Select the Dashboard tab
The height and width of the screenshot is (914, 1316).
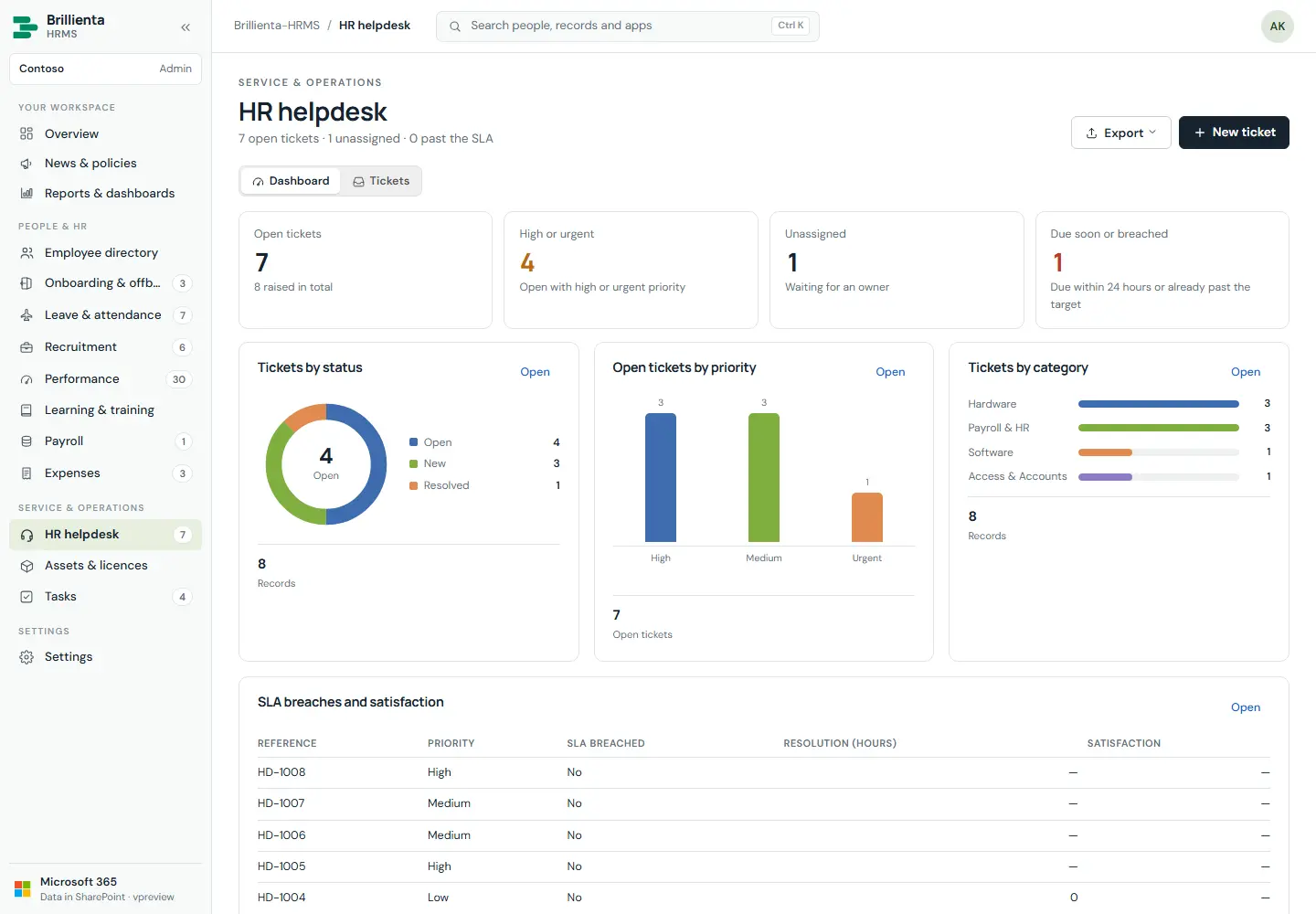click(291, 181)
